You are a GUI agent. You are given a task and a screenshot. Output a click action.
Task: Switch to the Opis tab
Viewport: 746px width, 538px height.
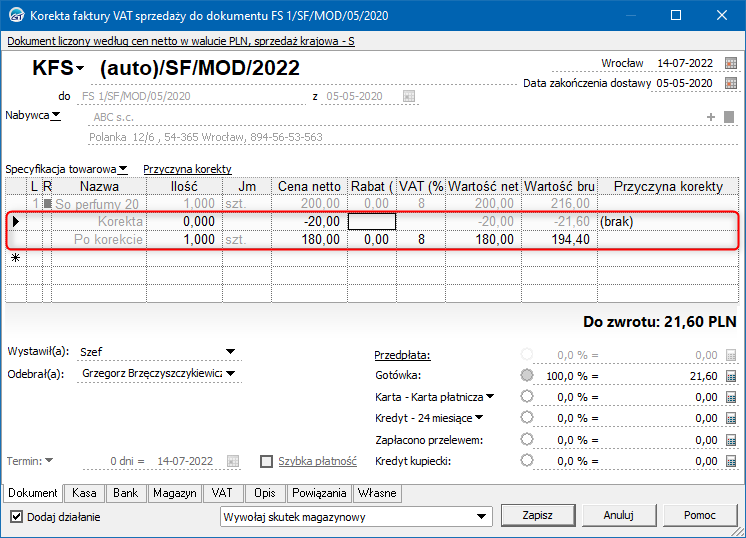(x=265, y=493)
